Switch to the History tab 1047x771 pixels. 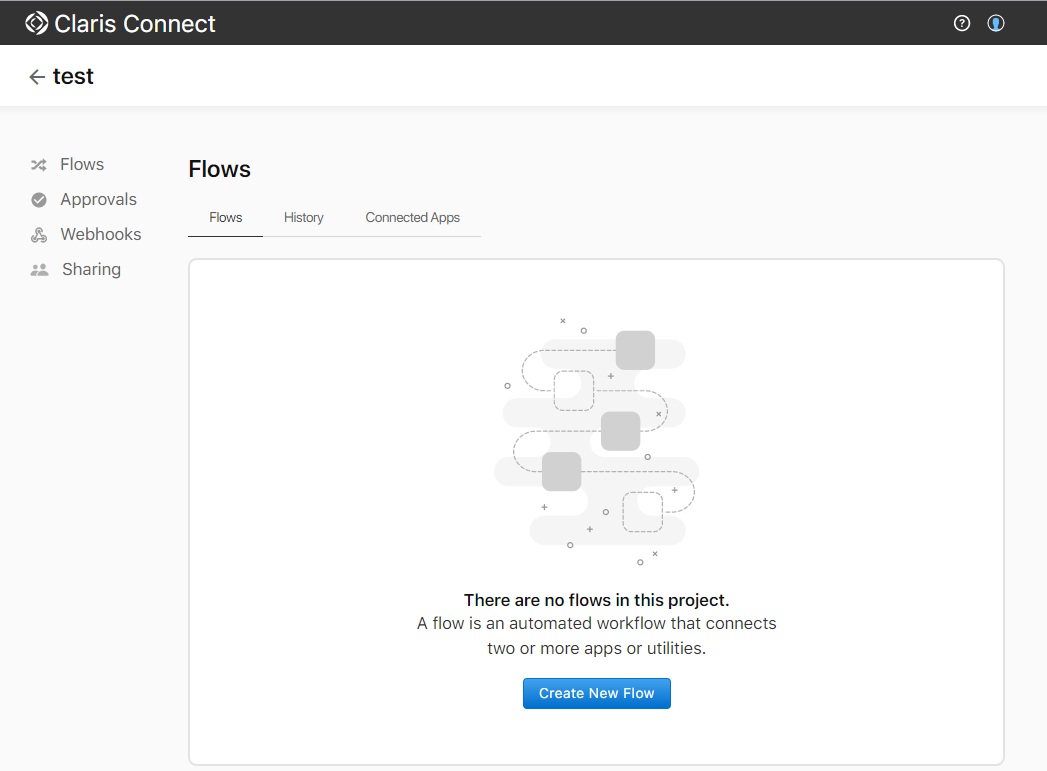click(303, 218)
